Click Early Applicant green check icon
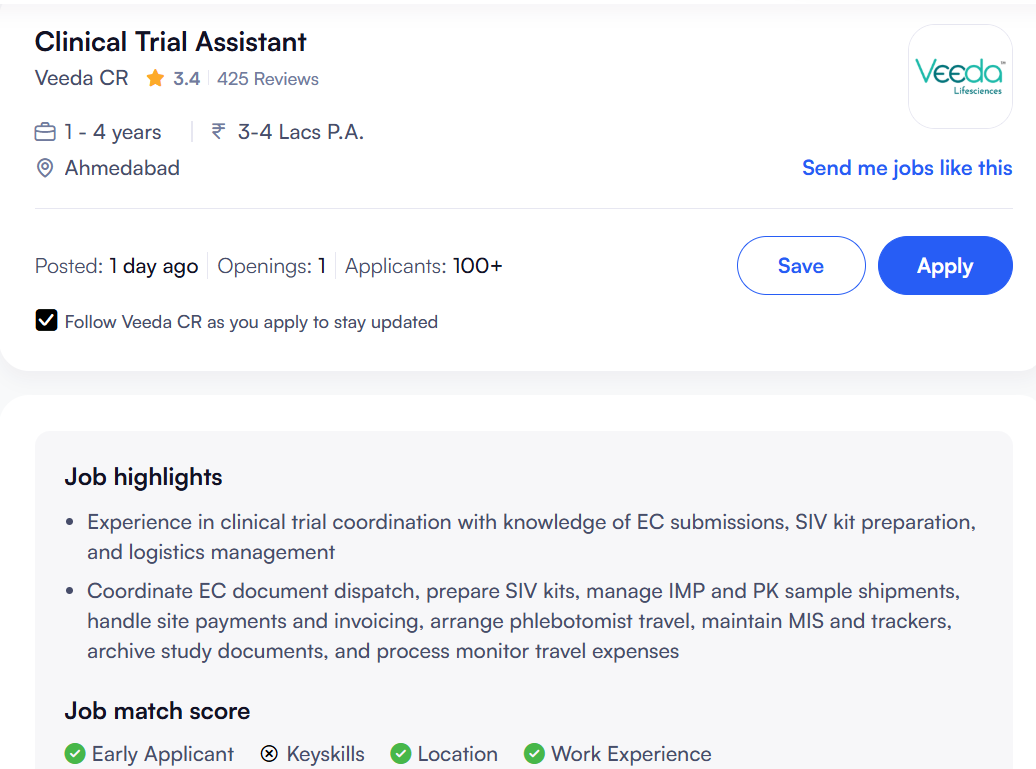The height and width of the screenshot is (769, 1036). 75,754
